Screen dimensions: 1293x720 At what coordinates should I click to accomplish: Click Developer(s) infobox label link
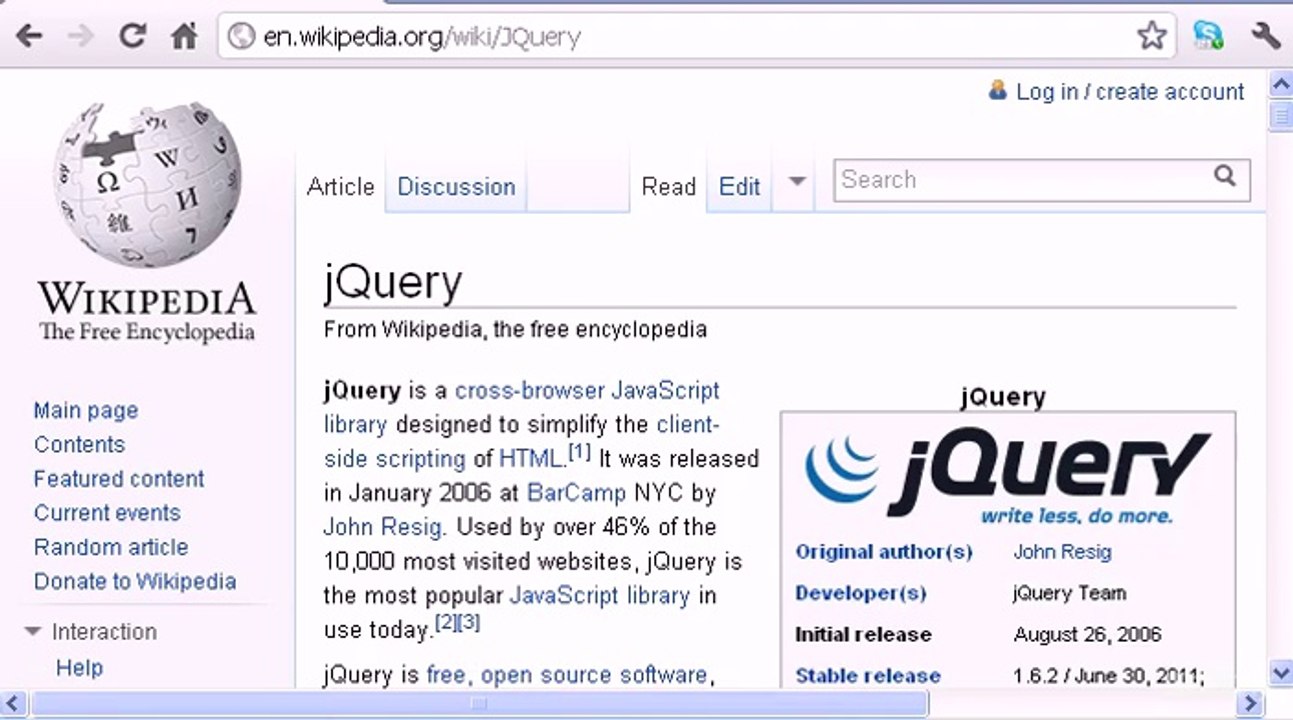[x=861, y=593]
